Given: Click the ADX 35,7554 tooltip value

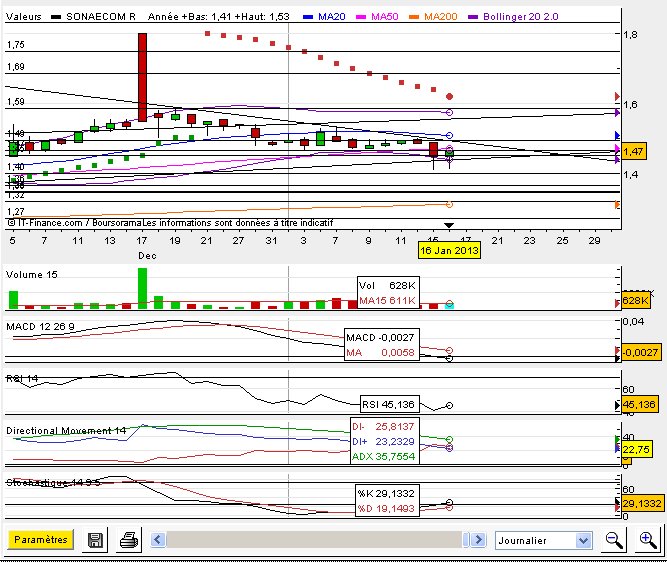Looking at the screenshot, I should [x=383, y=456].
